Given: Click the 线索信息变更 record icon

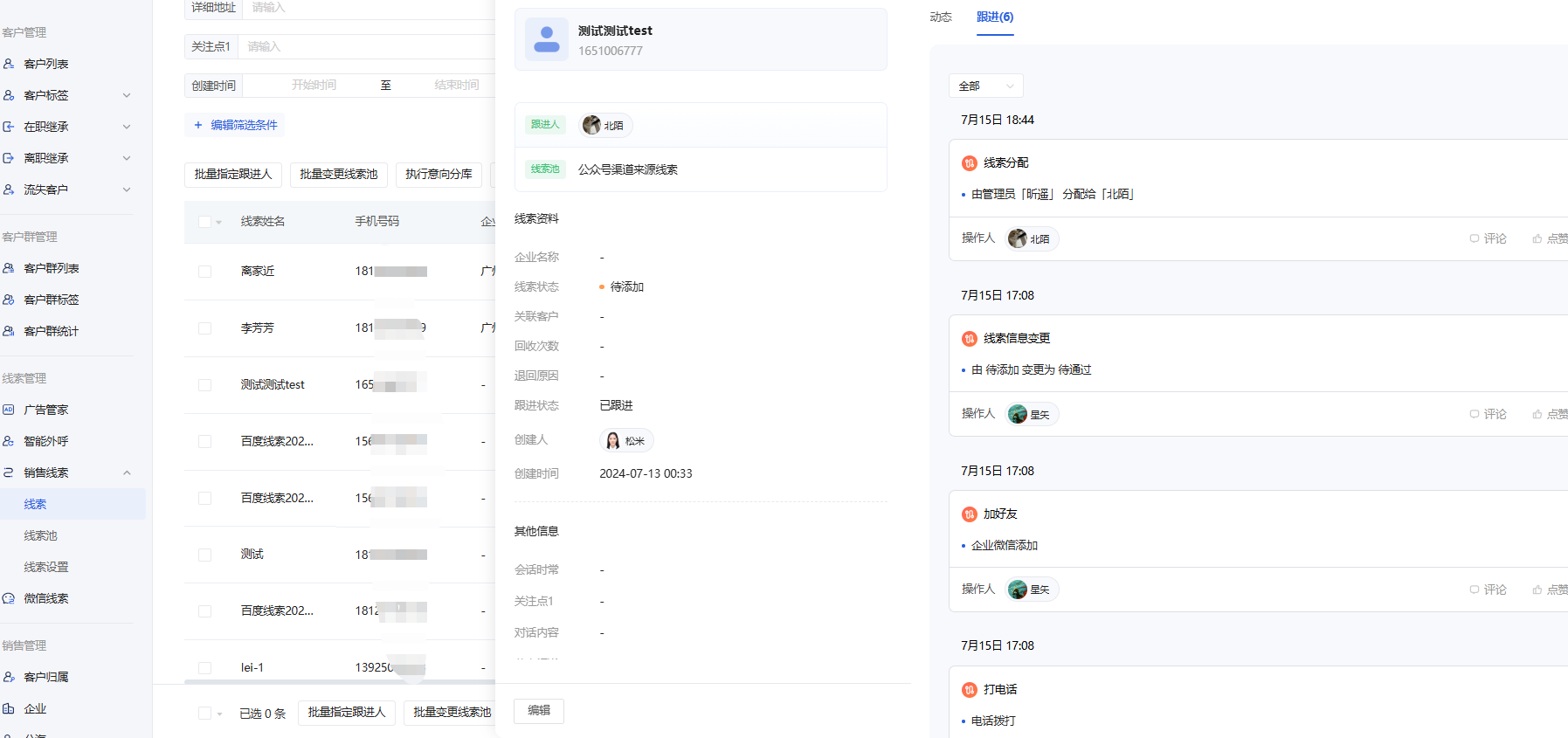Looking at the screenshot, I should 970,339.
